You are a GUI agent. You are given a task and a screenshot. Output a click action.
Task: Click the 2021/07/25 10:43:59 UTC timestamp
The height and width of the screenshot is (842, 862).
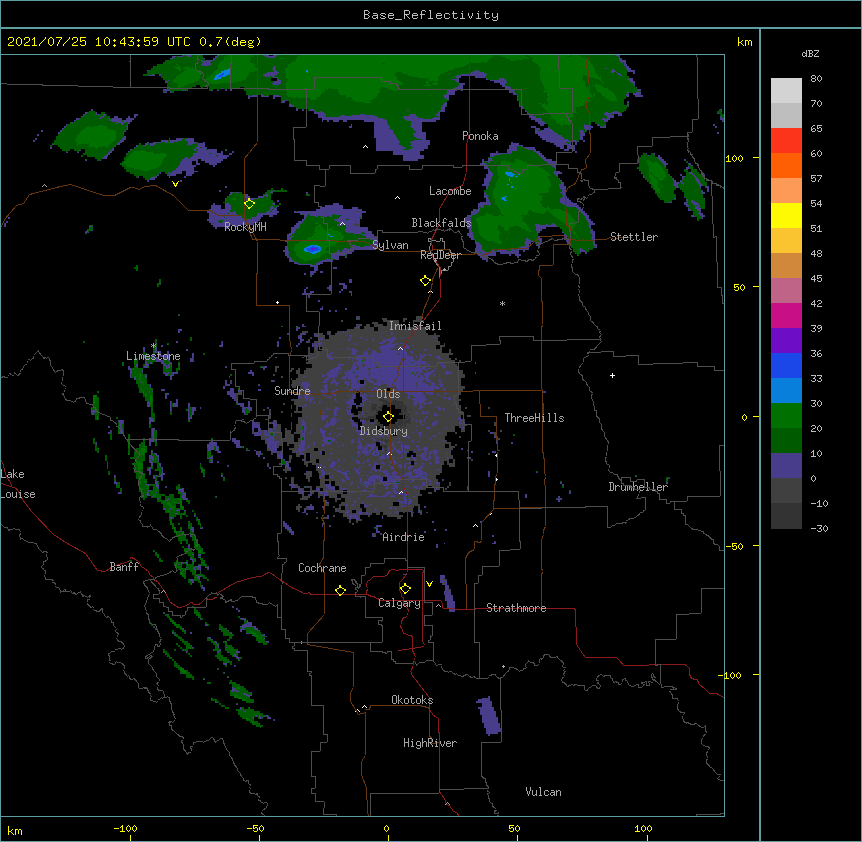click(x=99, y=42)
